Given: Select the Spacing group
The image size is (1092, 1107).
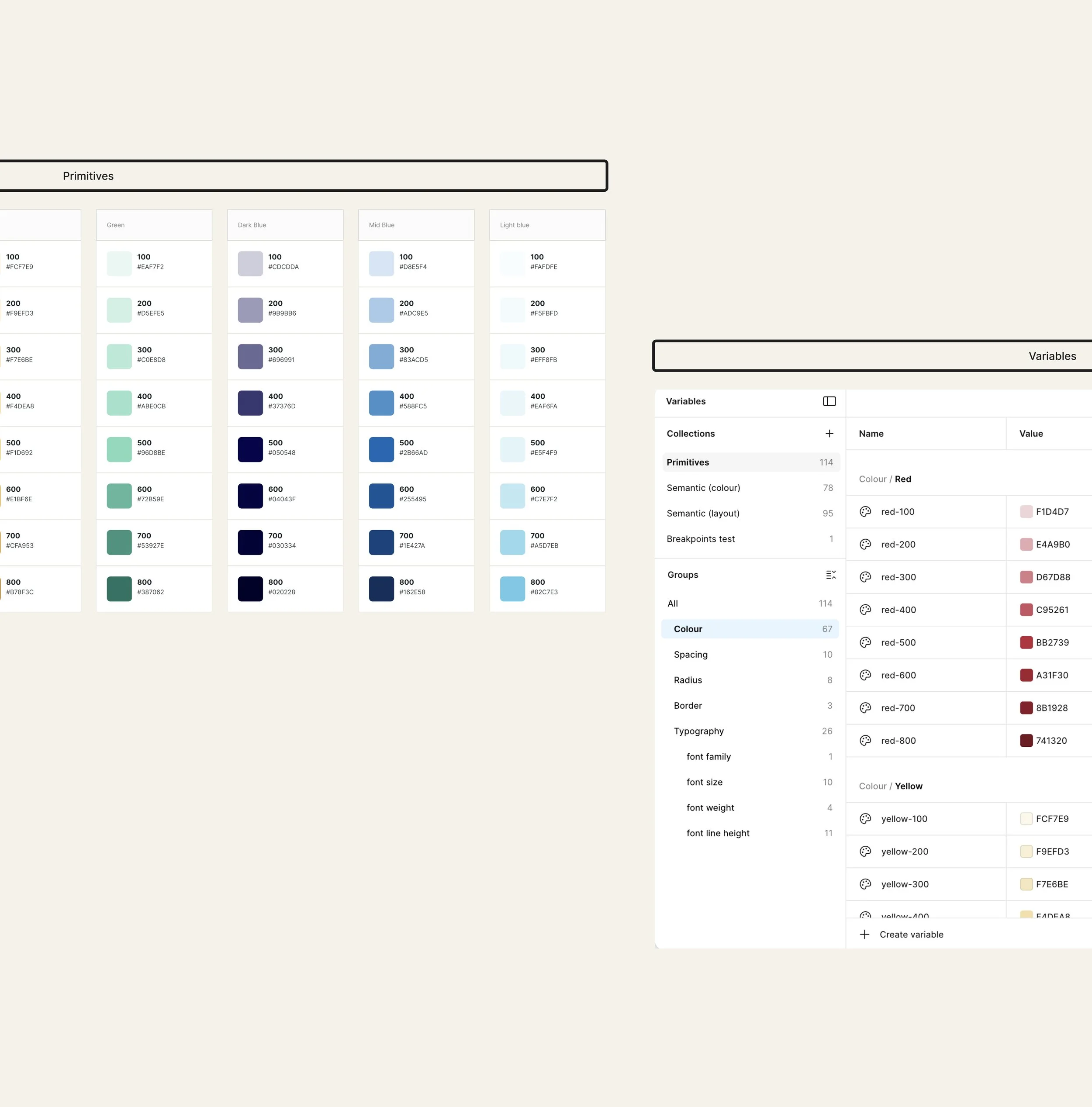Looking at the screenshot, I should coord(690,654).
